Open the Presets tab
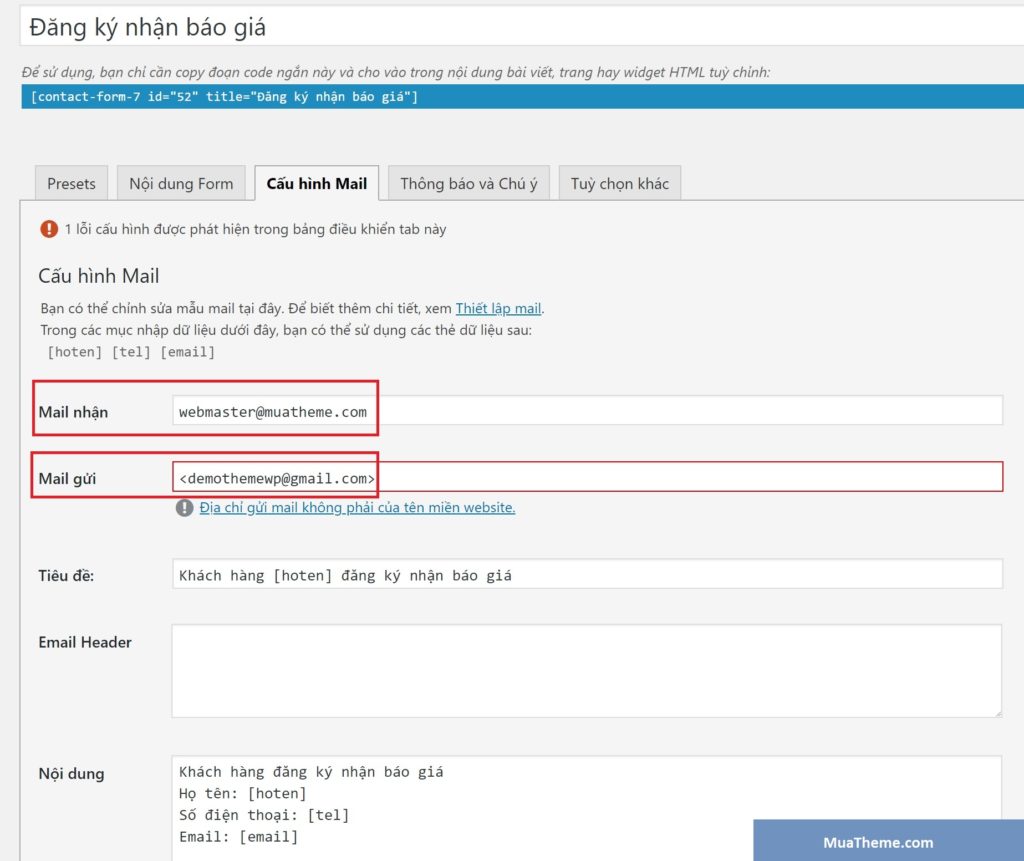 [71, 183]
